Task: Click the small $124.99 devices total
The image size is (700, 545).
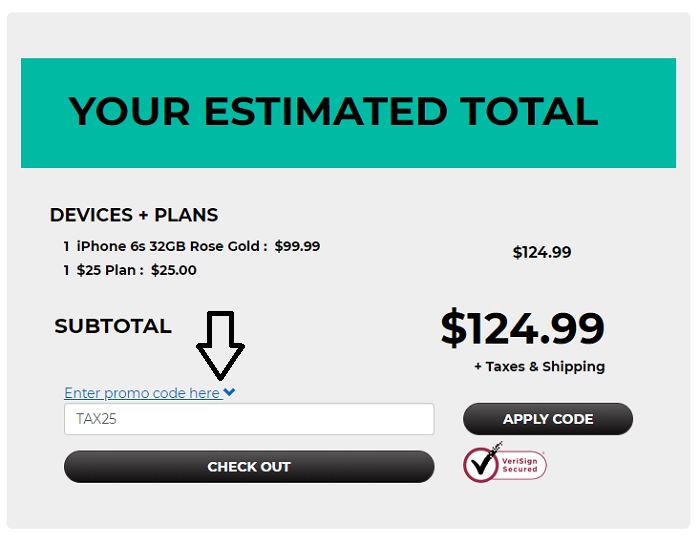Action: 542,253
